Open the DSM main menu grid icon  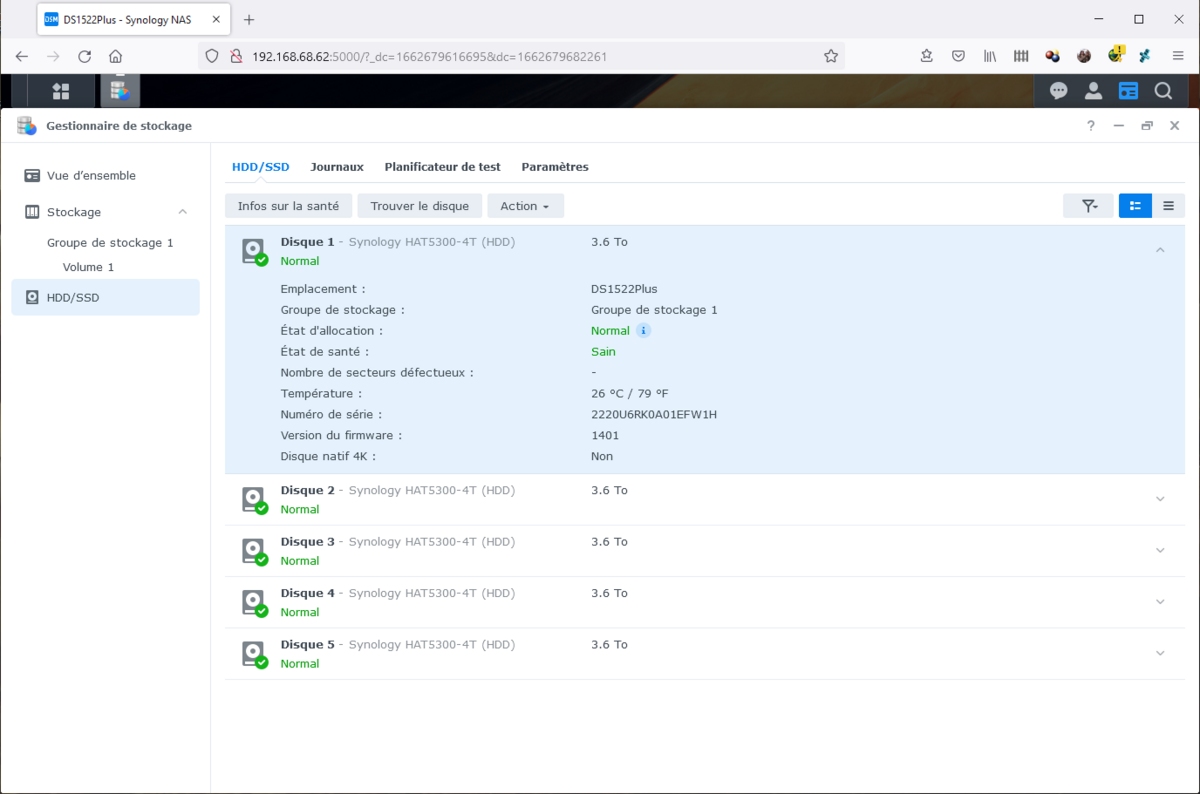pyautogui.click(x=61, y=91)
